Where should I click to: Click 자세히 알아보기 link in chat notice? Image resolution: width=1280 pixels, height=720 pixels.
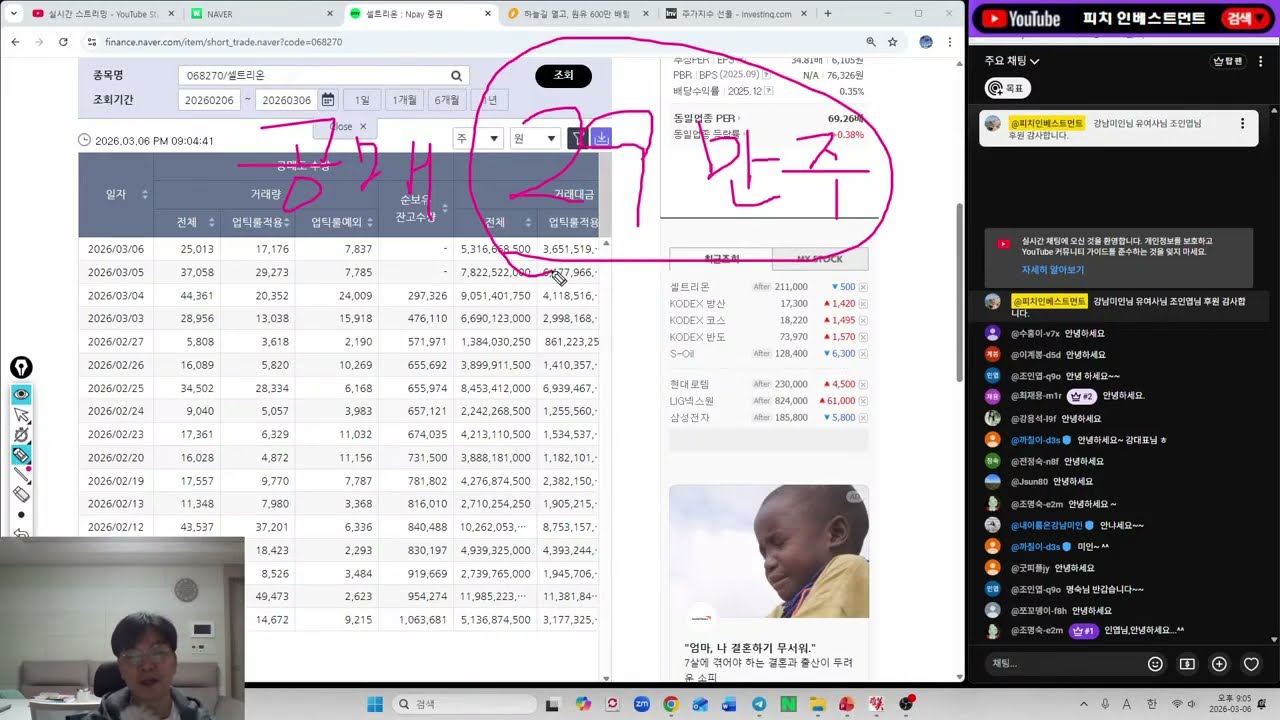1052,270
